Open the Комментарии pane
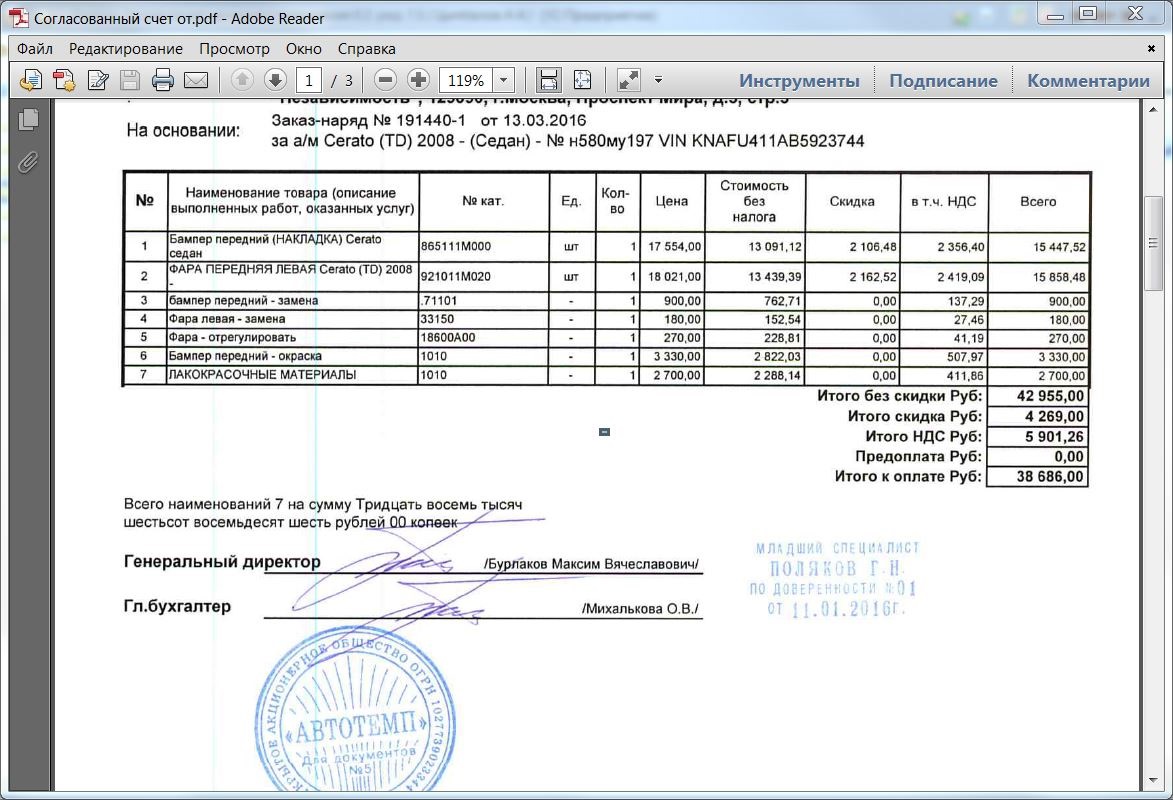 pos(1088,81)
